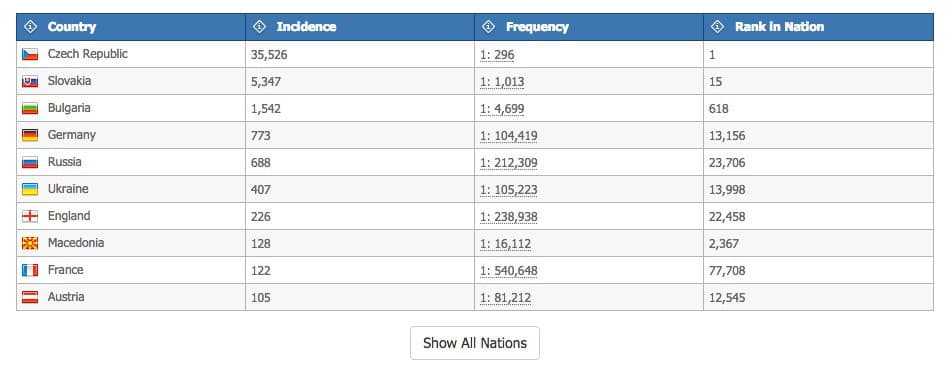
Task: Select the France country name
Action: 65,270
